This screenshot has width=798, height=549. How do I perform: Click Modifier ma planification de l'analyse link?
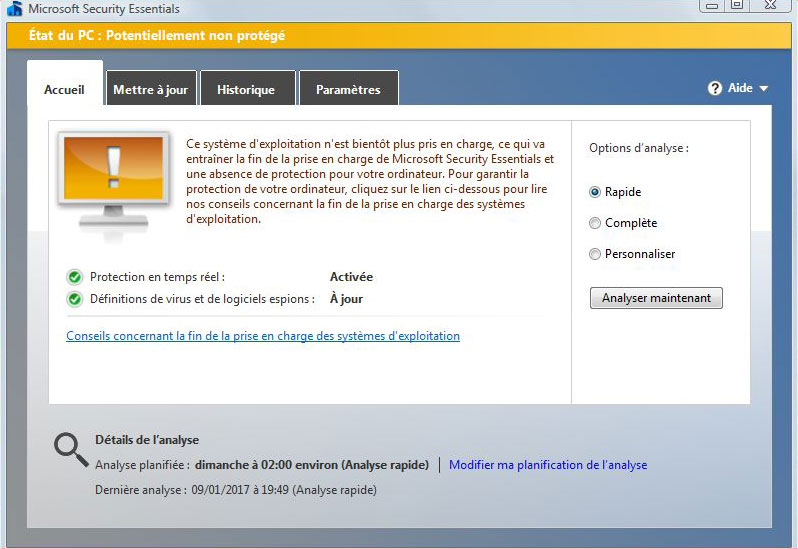pos(548,465)
